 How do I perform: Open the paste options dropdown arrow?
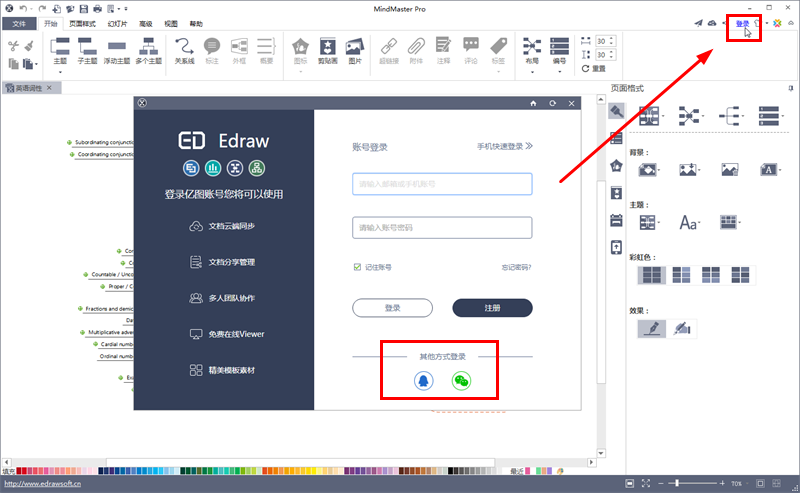pos(36,64)
